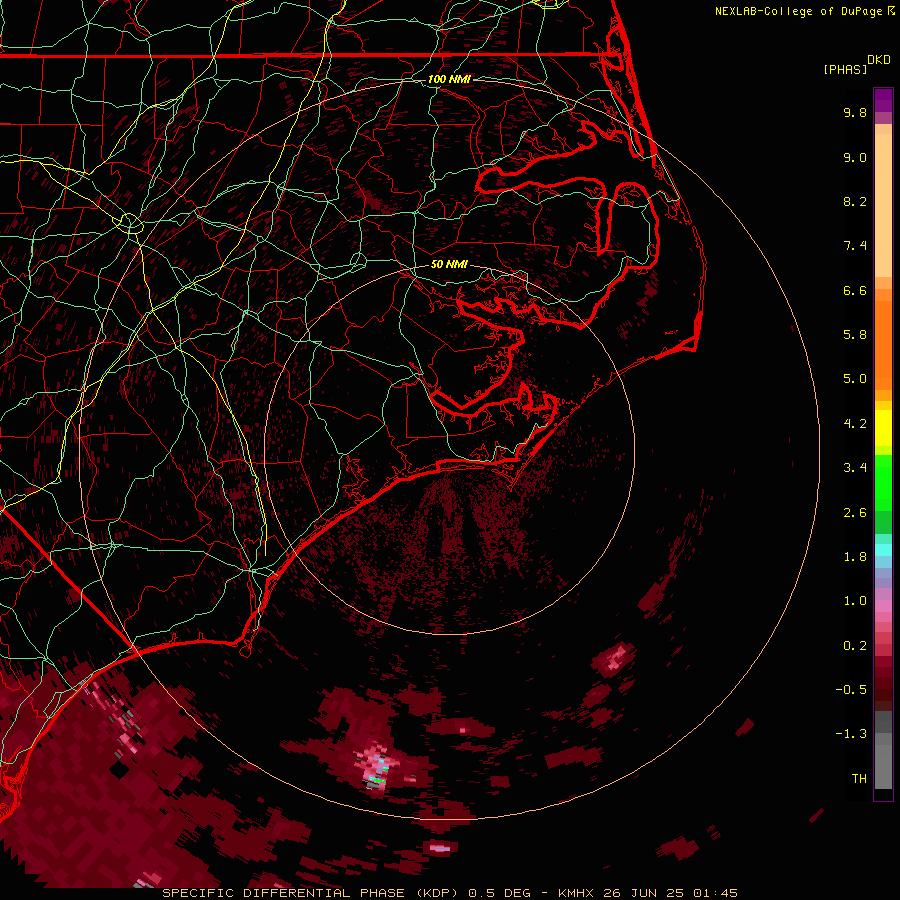Viewport: 900px width, 900px height.
Task: Click the 50 NMI range ring label
Action: (449, 264)
